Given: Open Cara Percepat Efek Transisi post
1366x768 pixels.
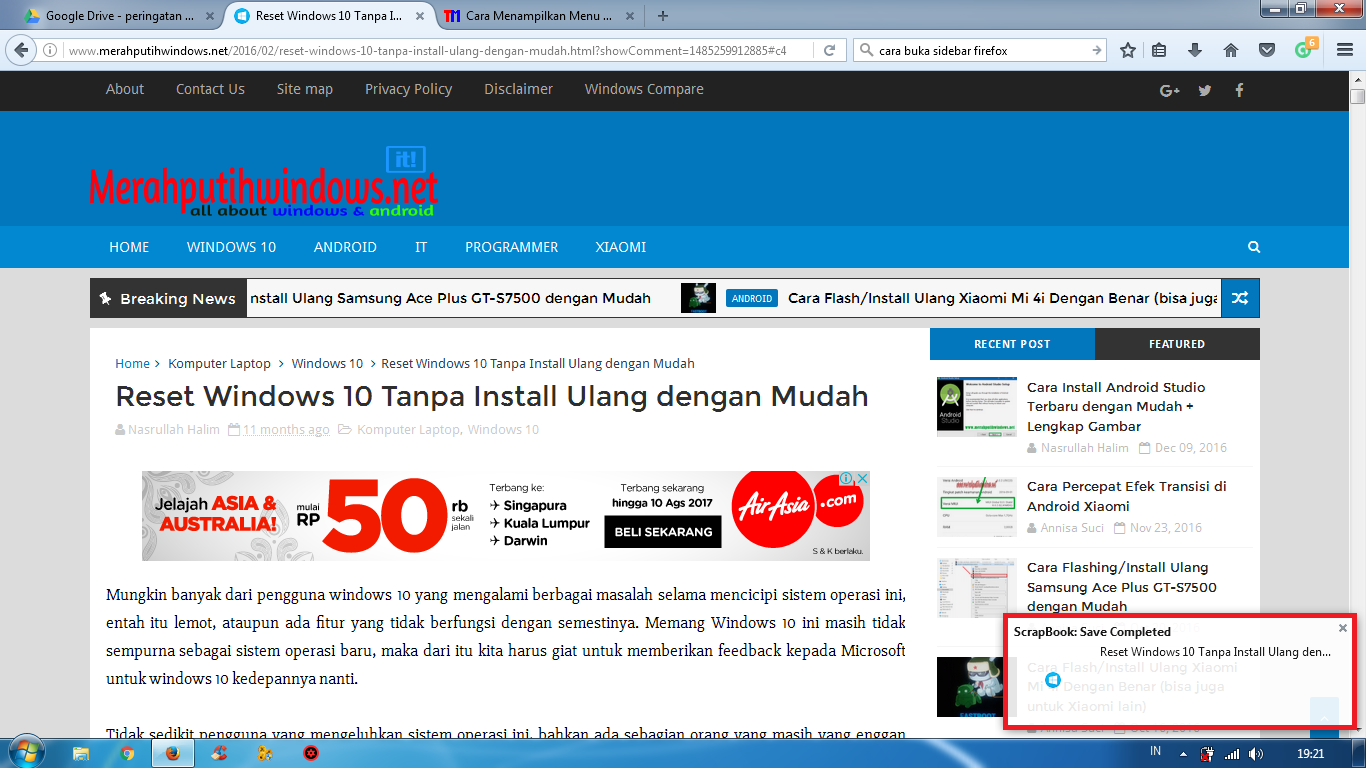Looking at the screenshot, I should point(1127,496).
